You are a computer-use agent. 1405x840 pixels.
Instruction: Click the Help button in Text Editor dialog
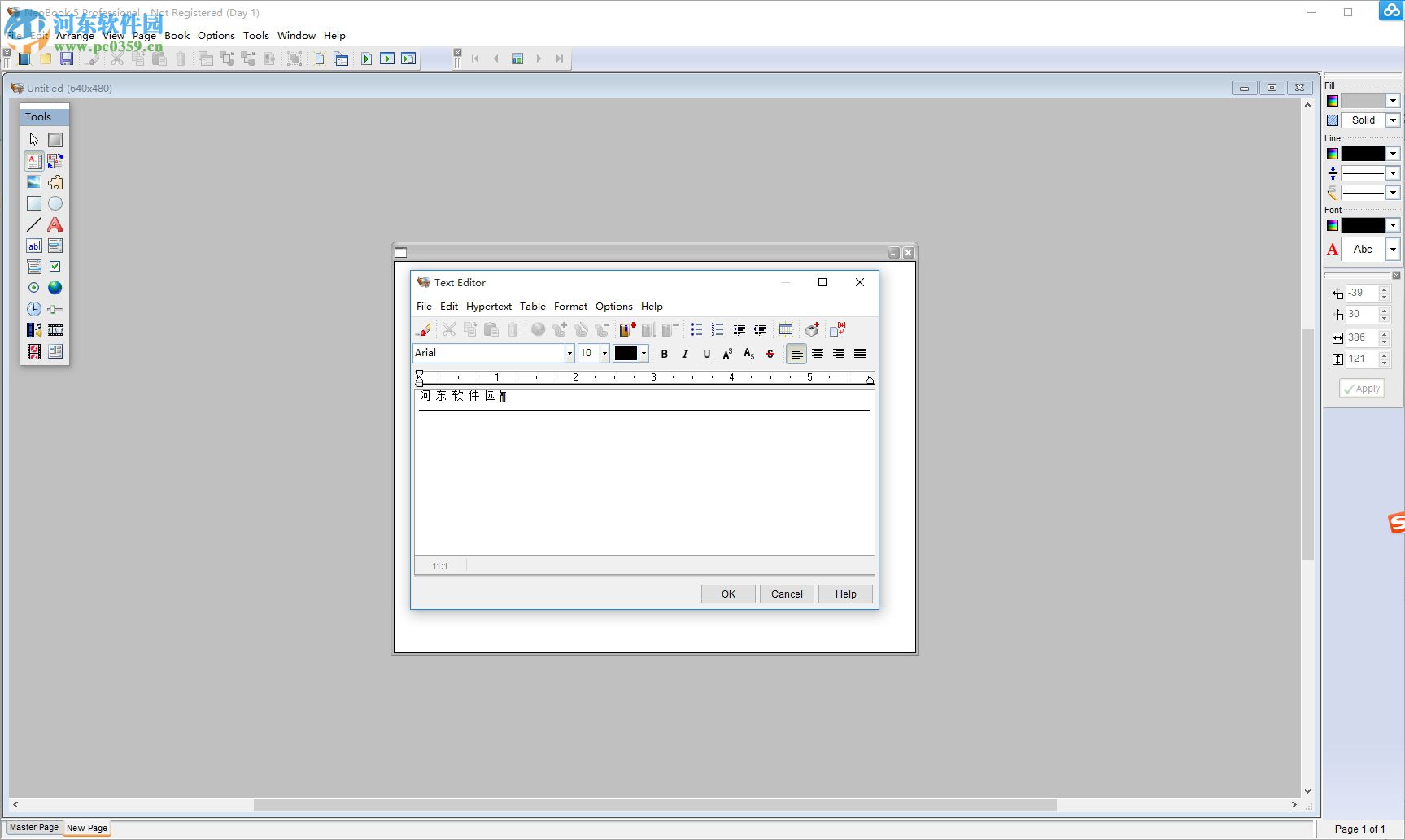tap(845, 594)
